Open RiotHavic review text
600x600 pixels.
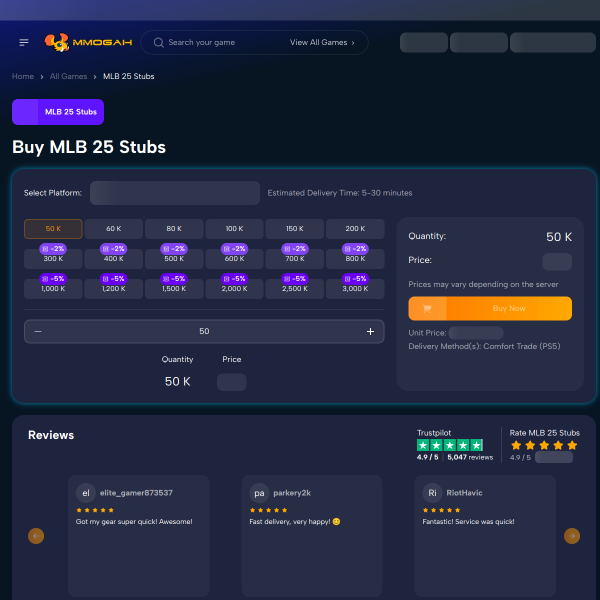pyautogui.click(x=468, y=522)
